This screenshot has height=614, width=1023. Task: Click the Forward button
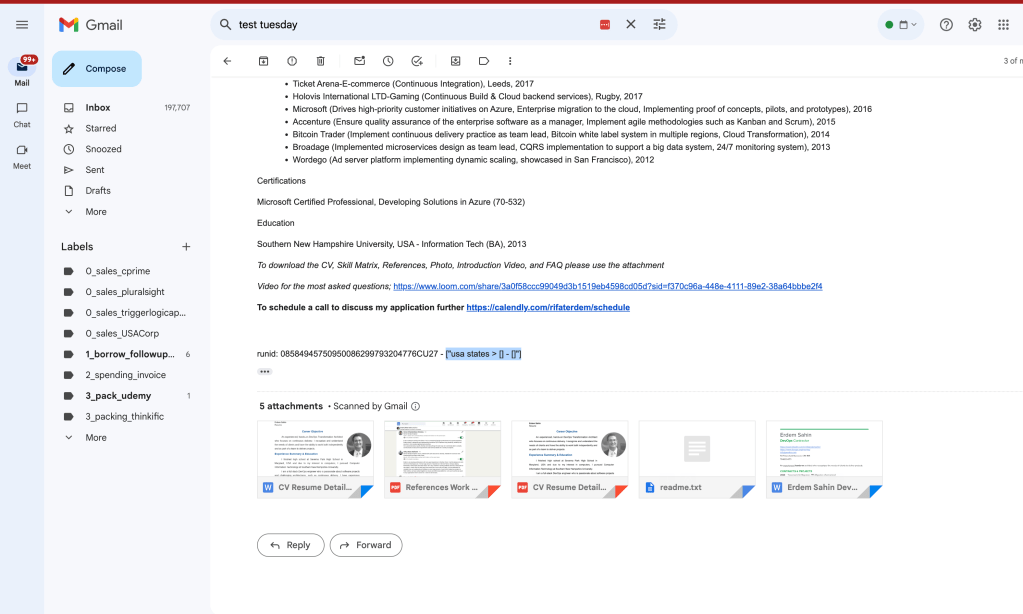[365, 545]
